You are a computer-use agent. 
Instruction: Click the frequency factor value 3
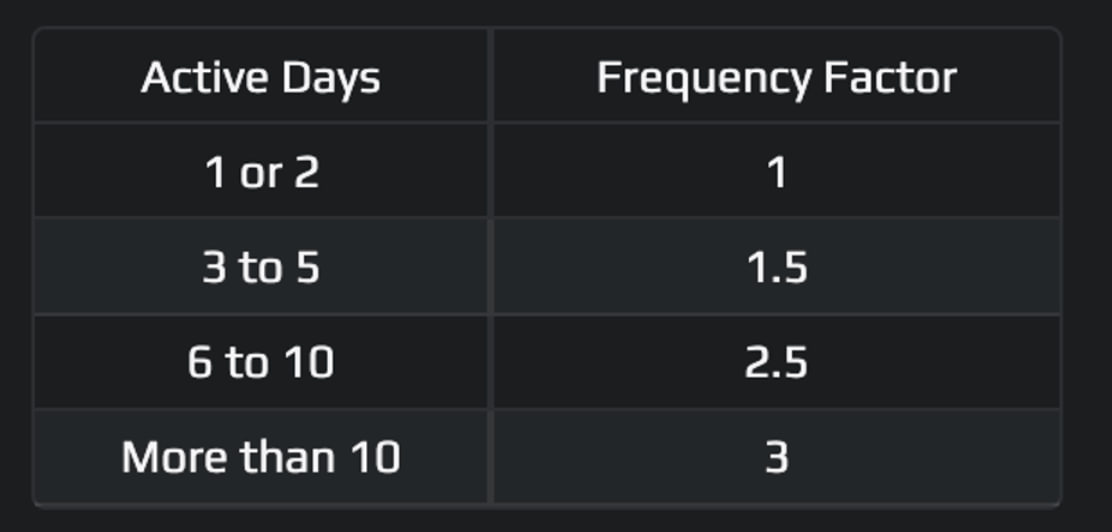point(776,457)
